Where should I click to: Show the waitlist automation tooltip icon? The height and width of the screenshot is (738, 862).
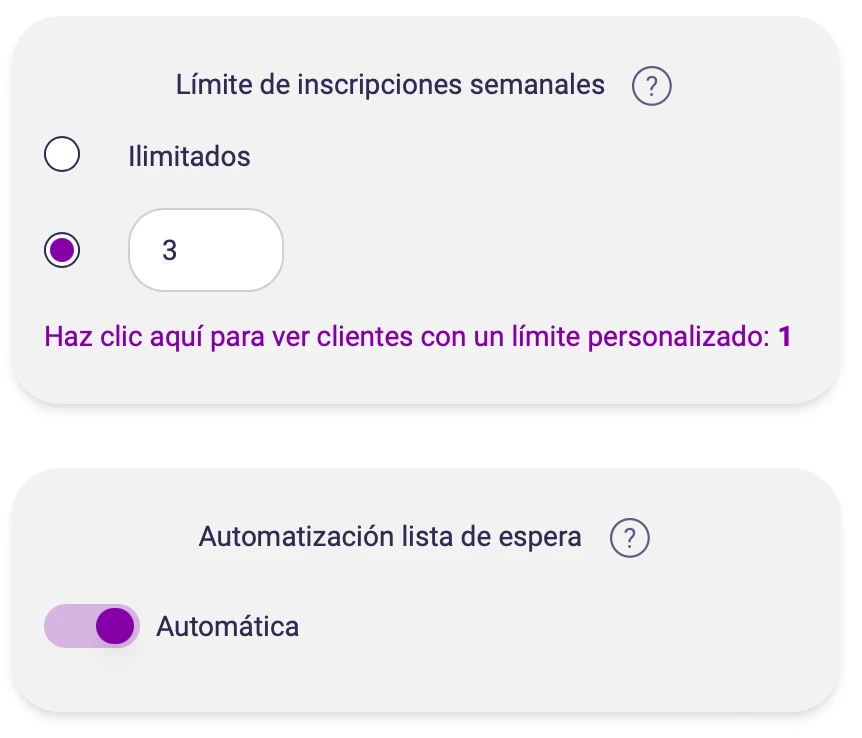pyautogui.click(x=629, y=538)
